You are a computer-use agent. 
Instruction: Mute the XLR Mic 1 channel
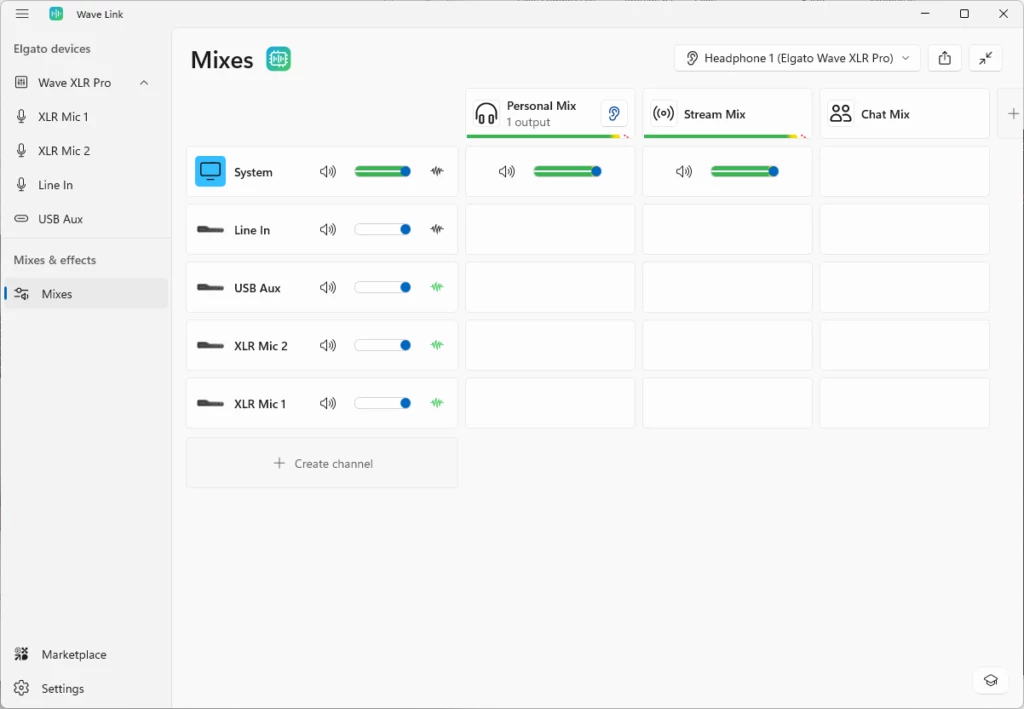(x=328, y=403)
